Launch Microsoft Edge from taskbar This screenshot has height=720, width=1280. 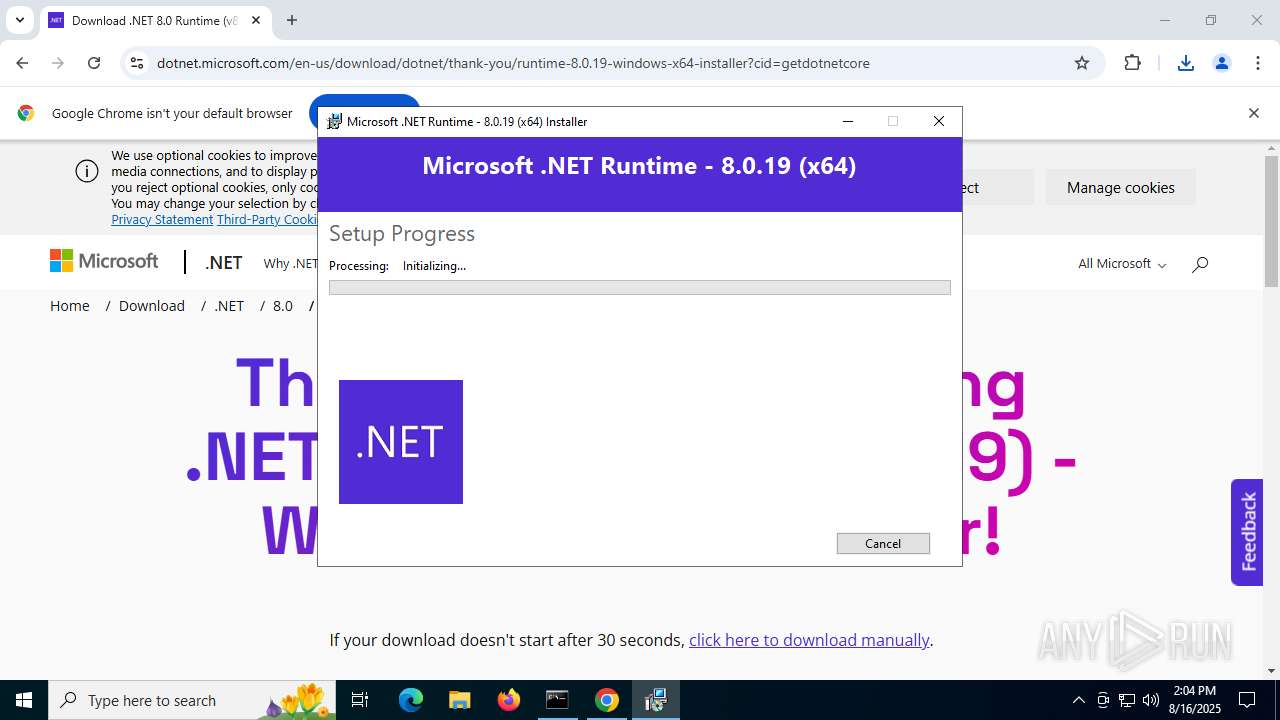coord(411,700)
